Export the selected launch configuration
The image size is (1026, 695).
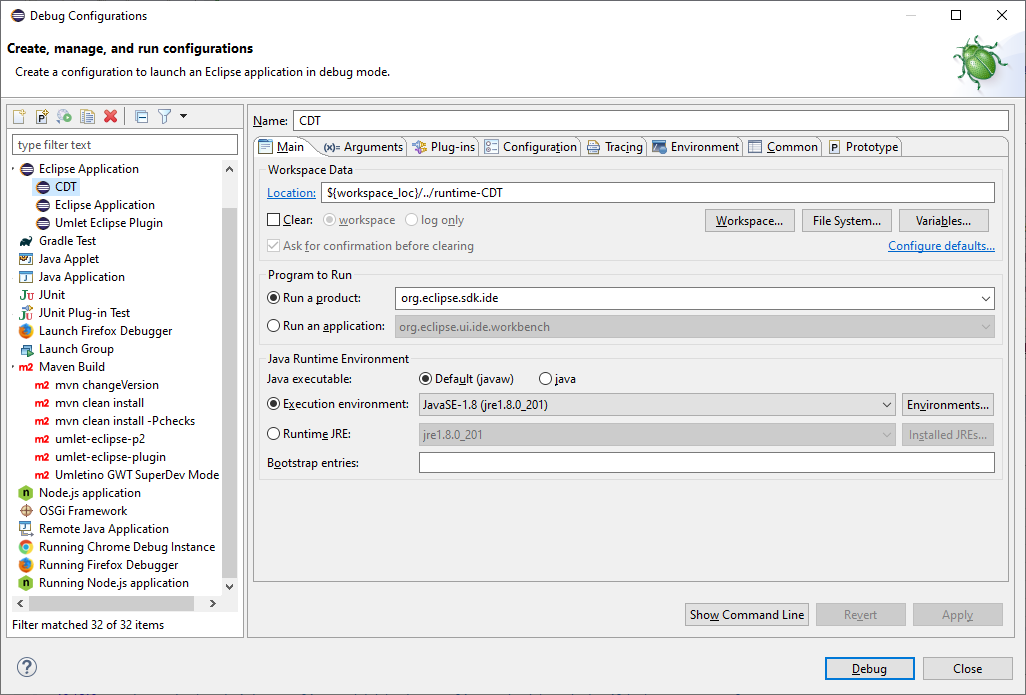(x=64, y=116)
